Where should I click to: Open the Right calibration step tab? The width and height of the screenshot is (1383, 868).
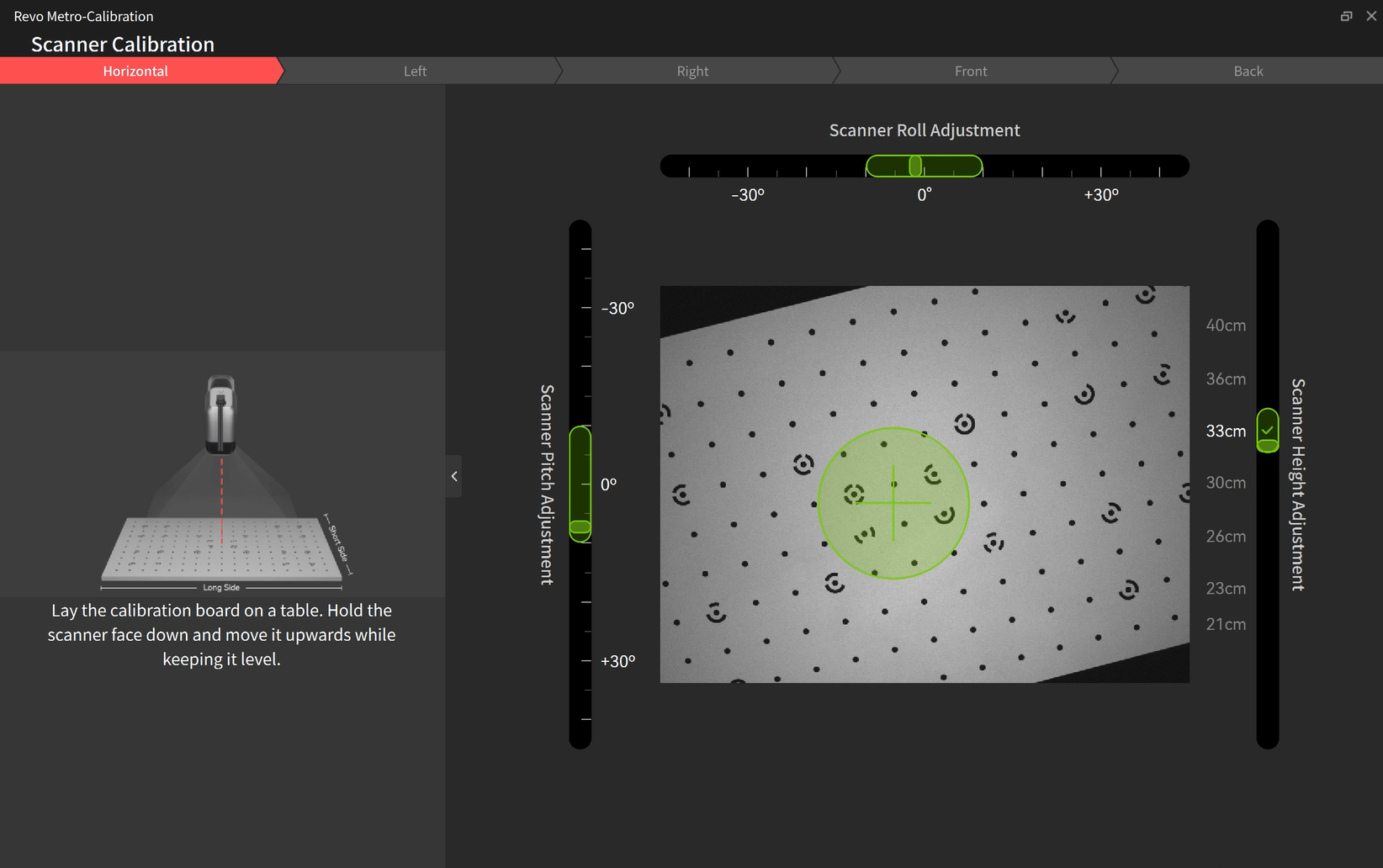692,71
